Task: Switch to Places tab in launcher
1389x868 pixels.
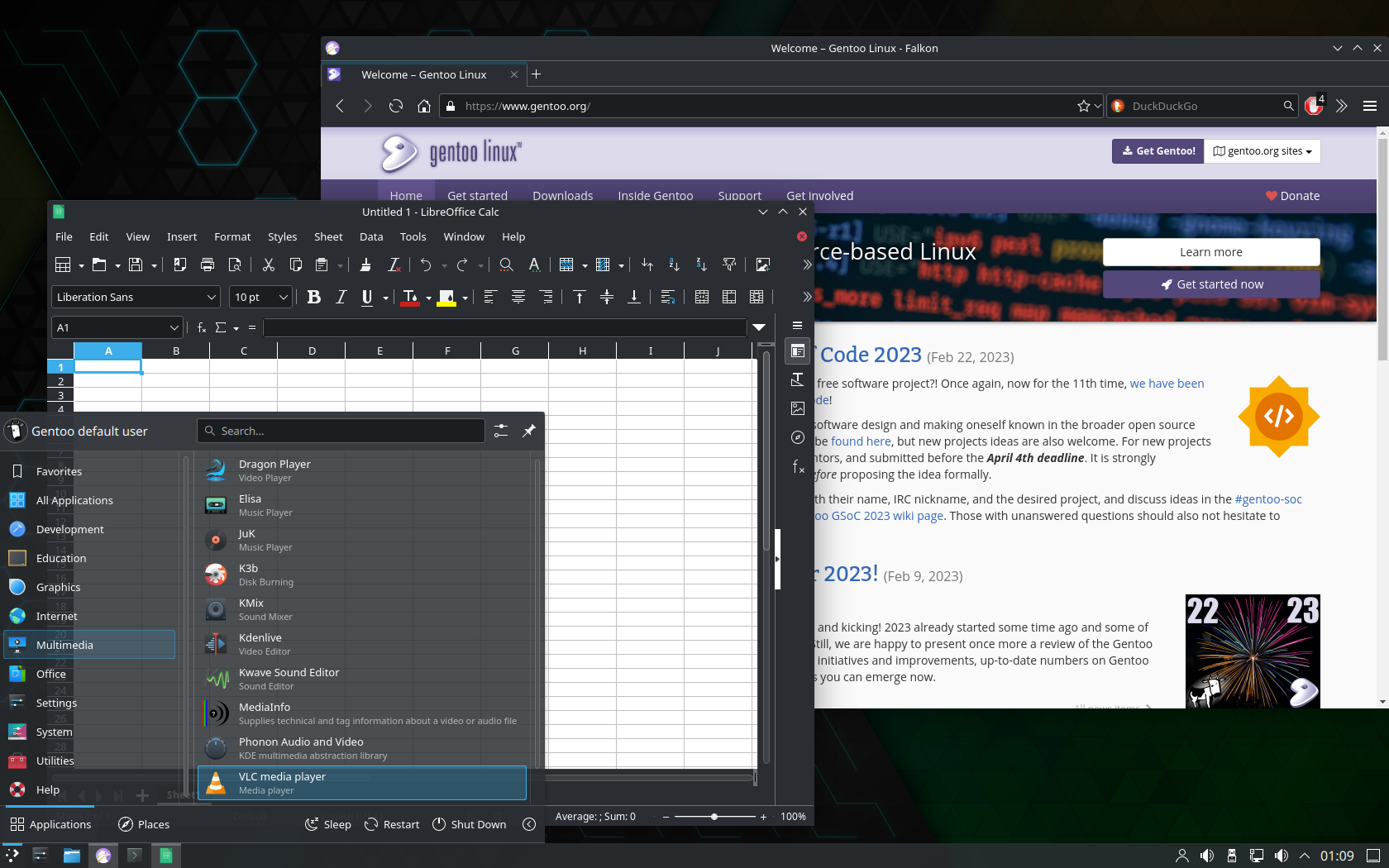Action: click(144, 824)
